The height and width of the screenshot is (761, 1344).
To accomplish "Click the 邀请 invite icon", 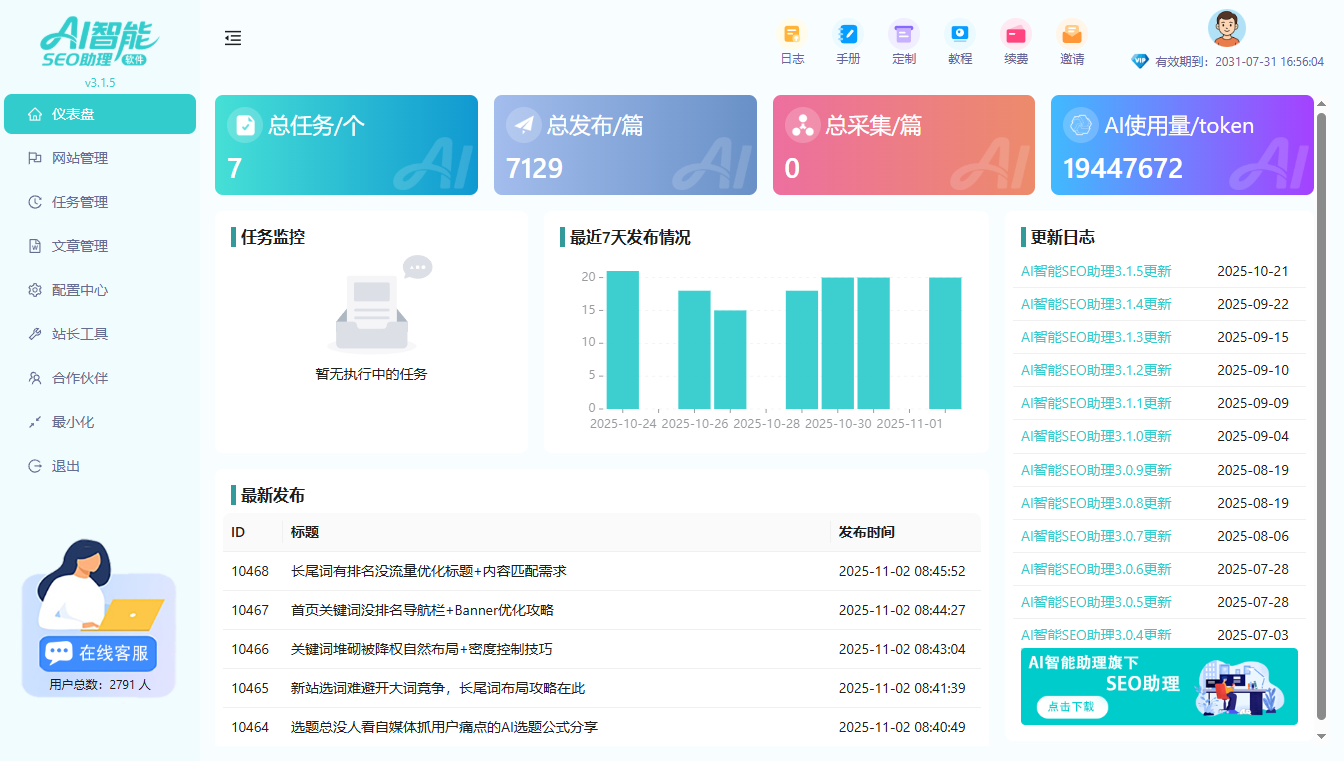I will (x=1072, y=34).
